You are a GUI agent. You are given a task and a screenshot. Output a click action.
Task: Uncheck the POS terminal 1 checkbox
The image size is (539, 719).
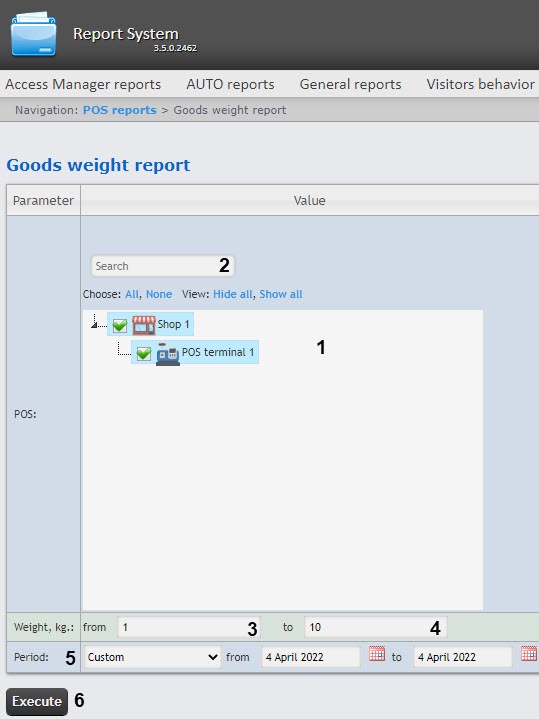coord(144,354)
